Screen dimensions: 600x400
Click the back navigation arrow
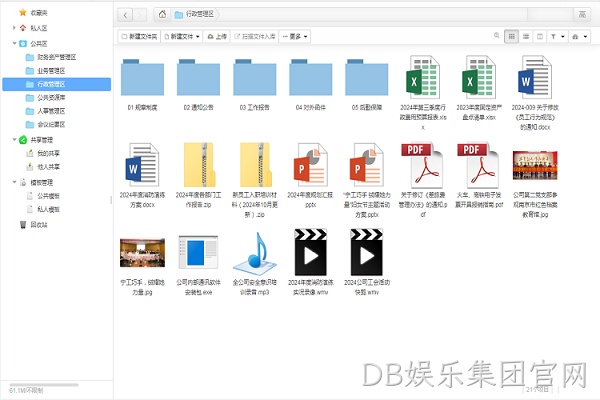(x=125, y=15)
